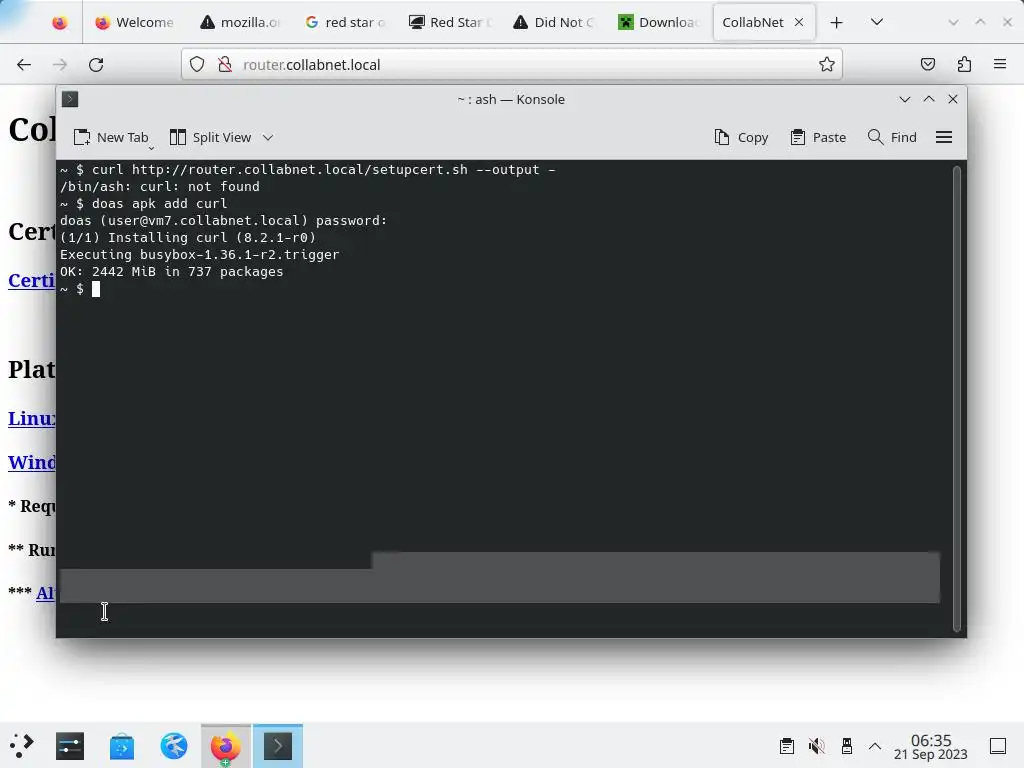The image size is (1024, 768).
Task: Click the Konsole window menu icon
Action: pyautogui.click(x=70, y=99)
